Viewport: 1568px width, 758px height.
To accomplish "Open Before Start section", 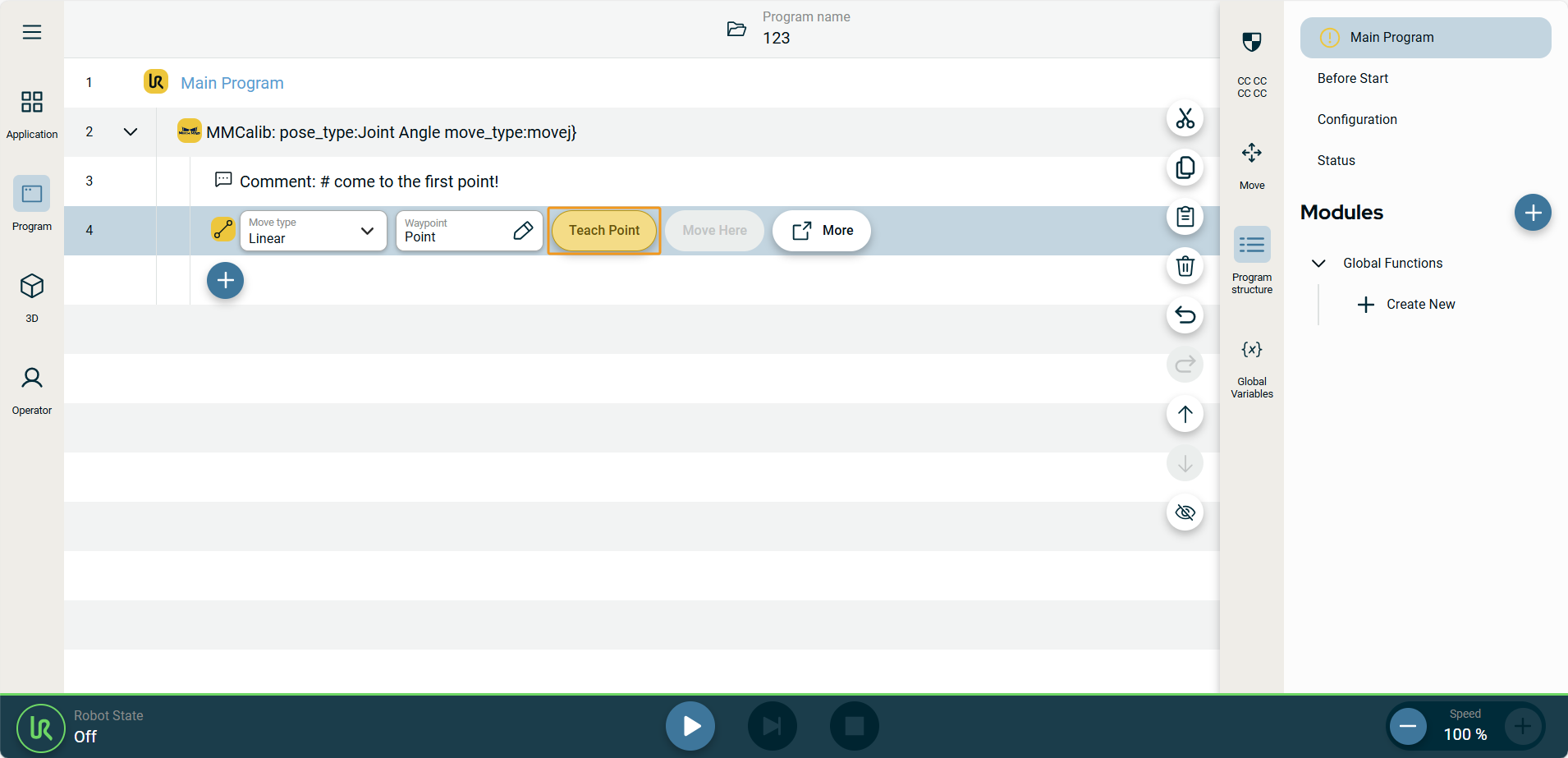I will pos(1353,79).
